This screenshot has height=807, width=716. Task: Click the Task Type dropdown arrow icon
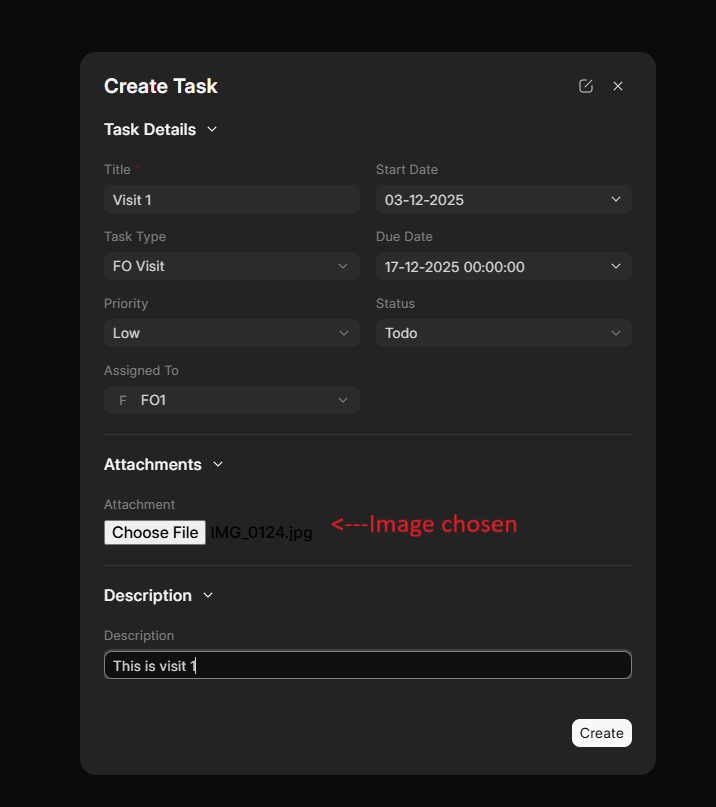tap(345, 266)
